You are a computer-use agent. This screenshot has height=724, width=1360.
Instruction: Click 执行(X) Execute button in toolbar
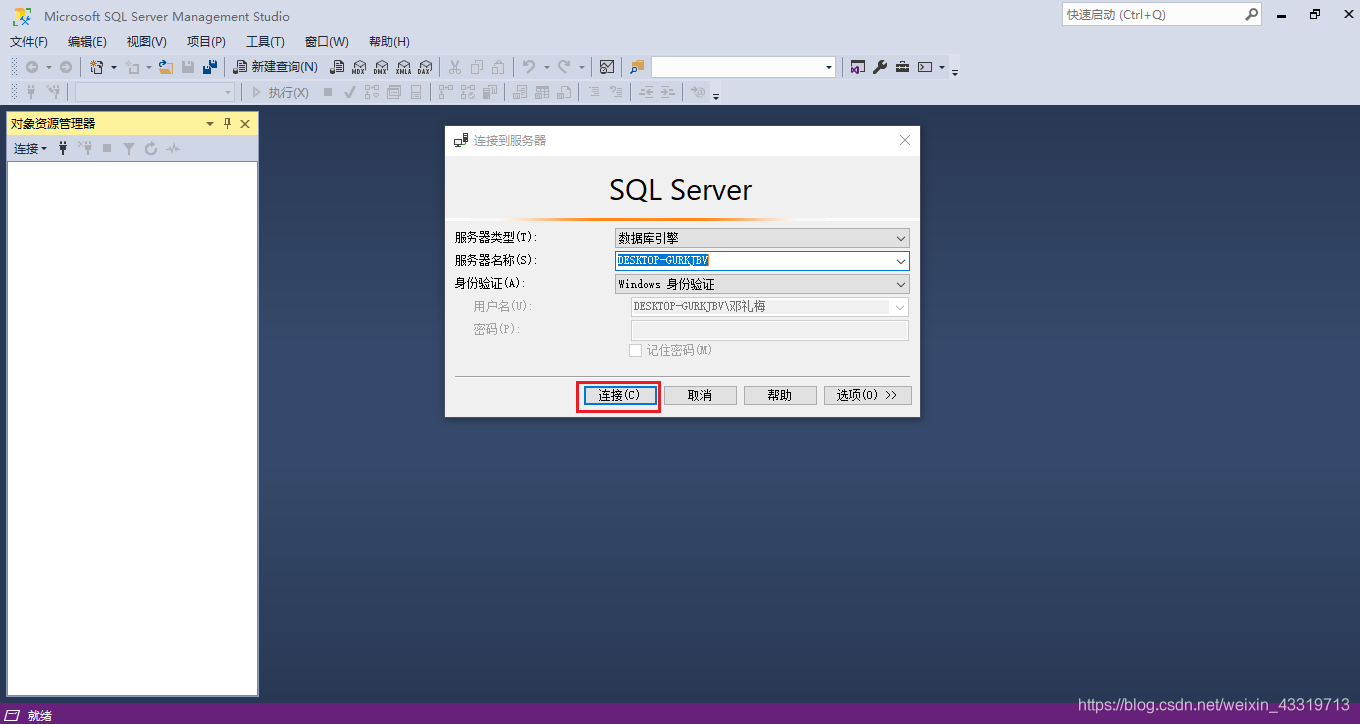pyautogui.click(x=279, y=92)
